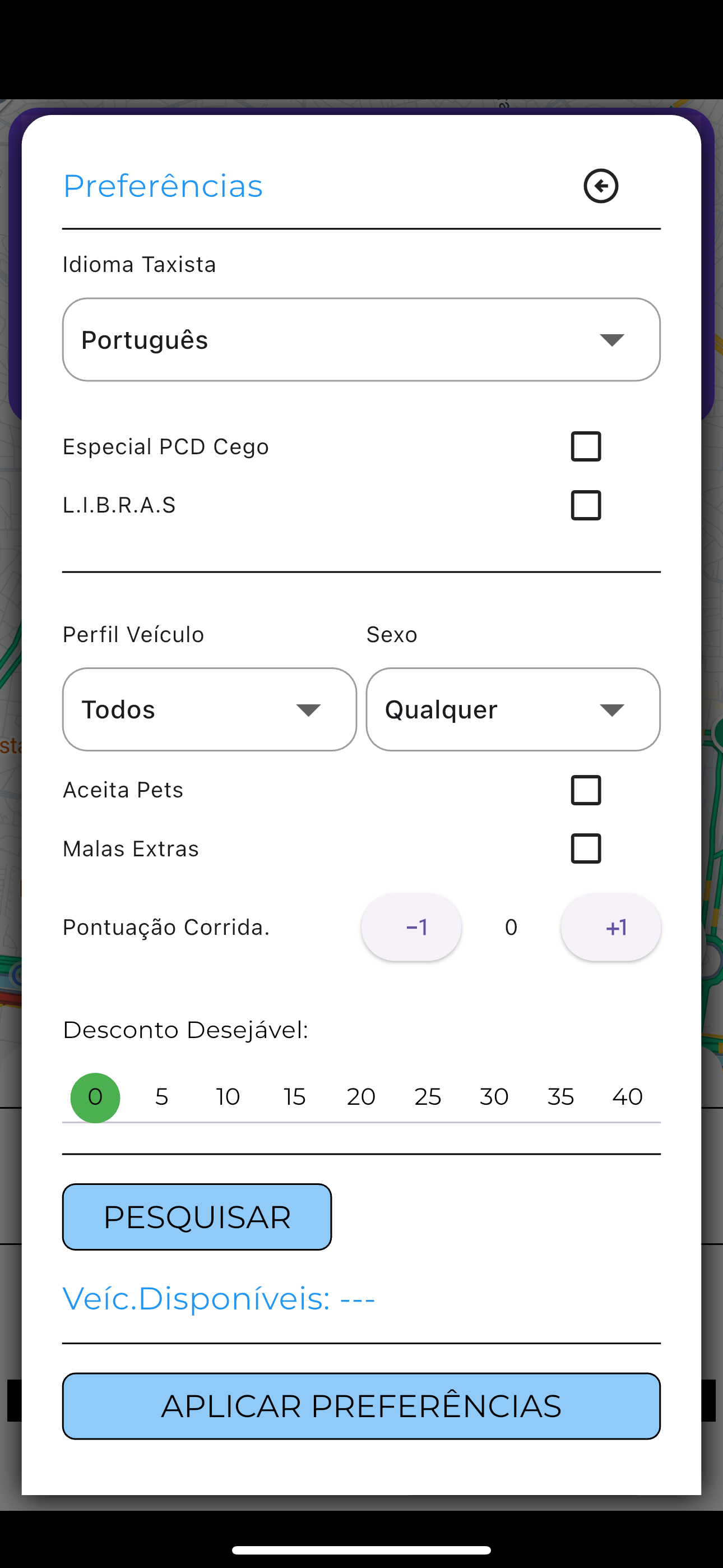Expand the Perfil Veículo Todos dropdown
Screen dimensions: 723x1568
click(210, 709)
